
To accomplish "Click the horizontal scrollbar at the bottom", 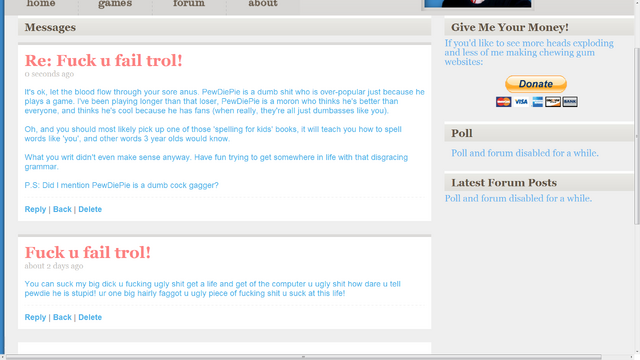I will [x=303, y=357].
